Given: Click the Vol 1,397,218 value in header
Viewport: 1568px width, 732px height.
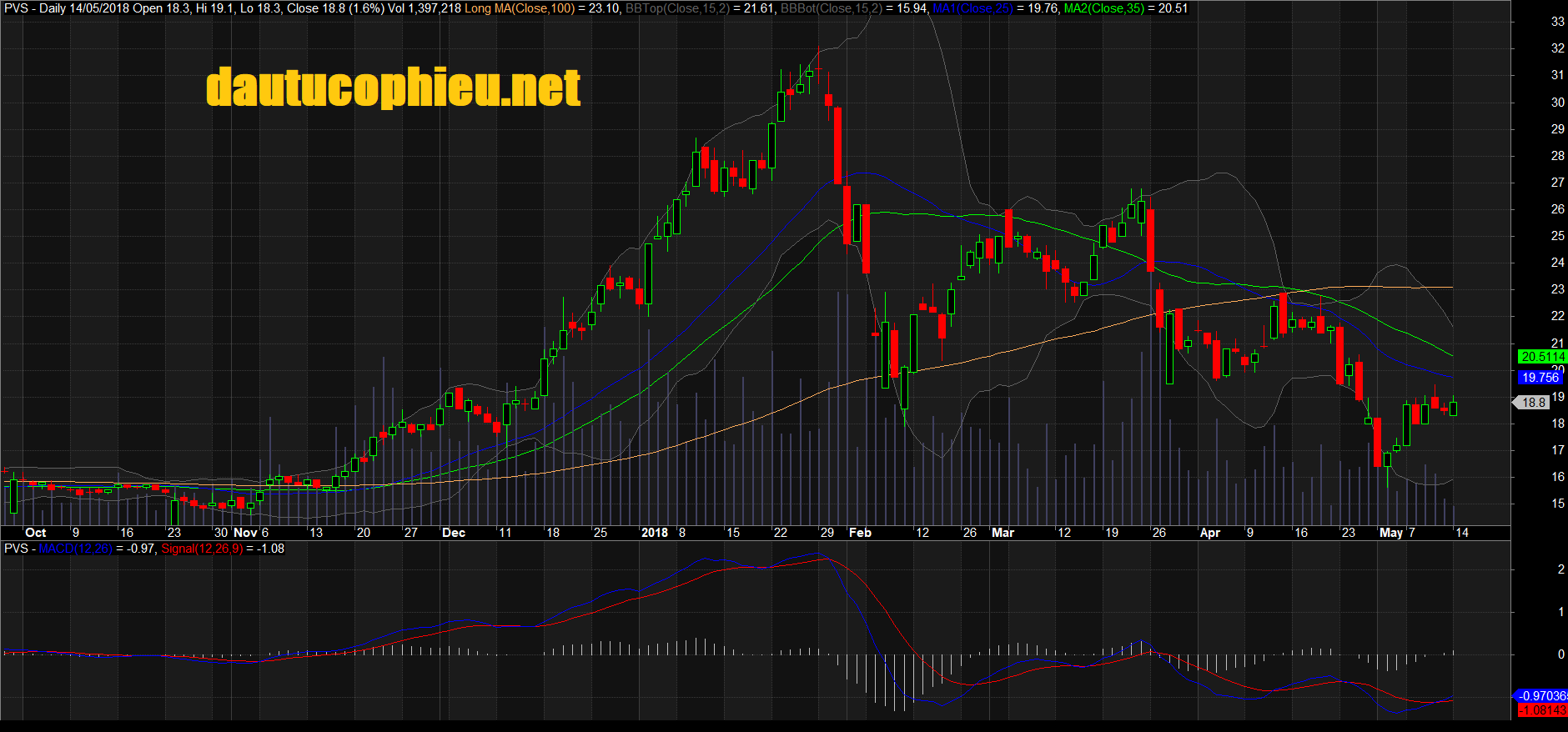Looking at the screenshot, I should (424, 8).
